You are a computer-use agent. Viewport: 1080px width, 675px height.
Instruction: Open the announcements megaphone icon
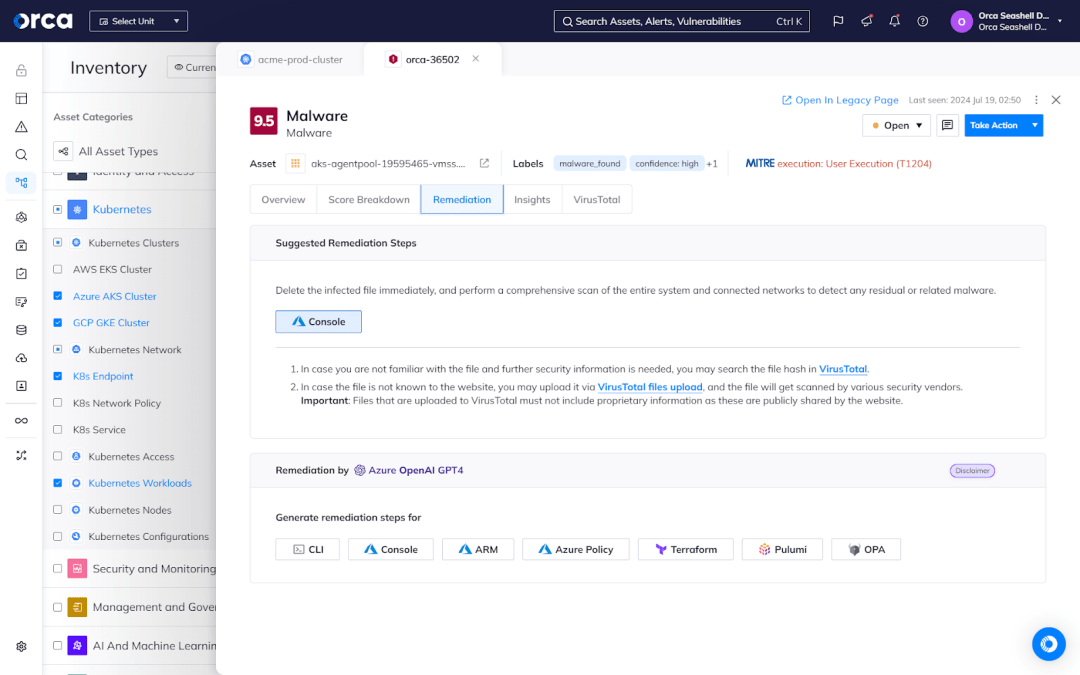[x=866, y=21]
